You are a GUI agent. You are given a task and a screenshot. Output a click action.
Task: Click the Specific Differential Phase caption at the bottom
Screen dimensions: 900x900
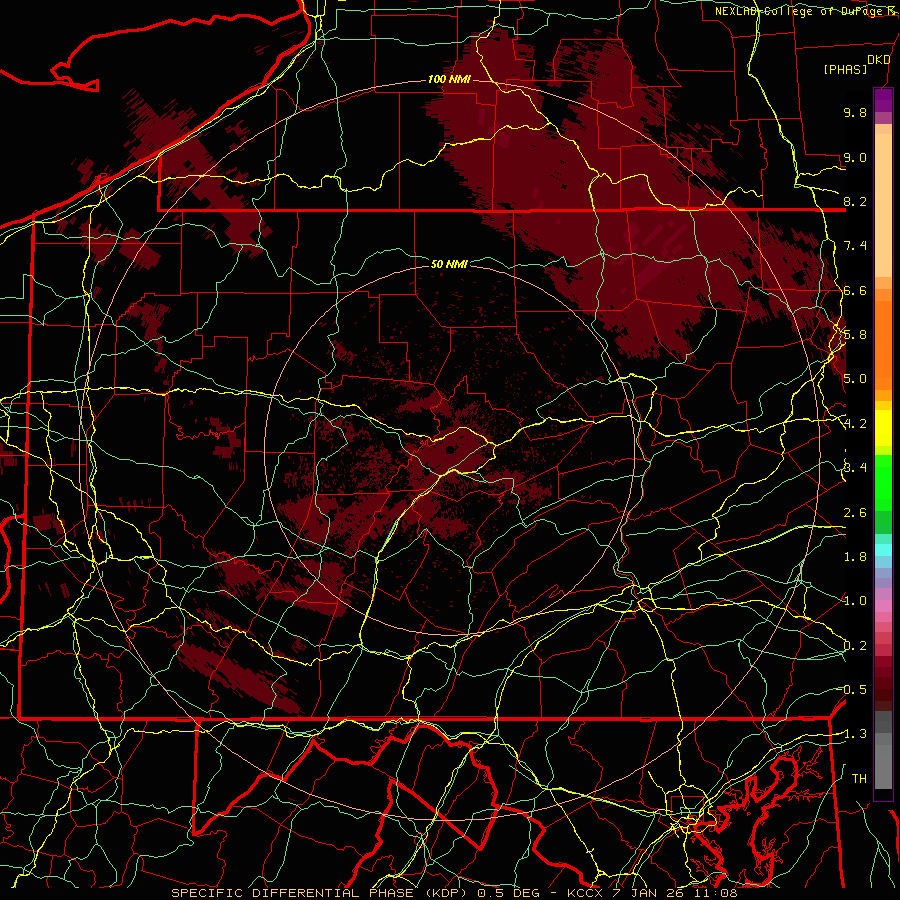coord(454,893)
